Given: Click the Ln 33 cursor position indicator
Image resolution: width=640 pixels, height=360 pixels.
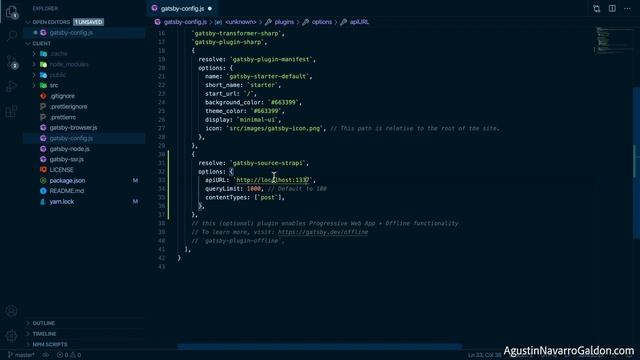Looking at the screenshot, I should [484, 355].
